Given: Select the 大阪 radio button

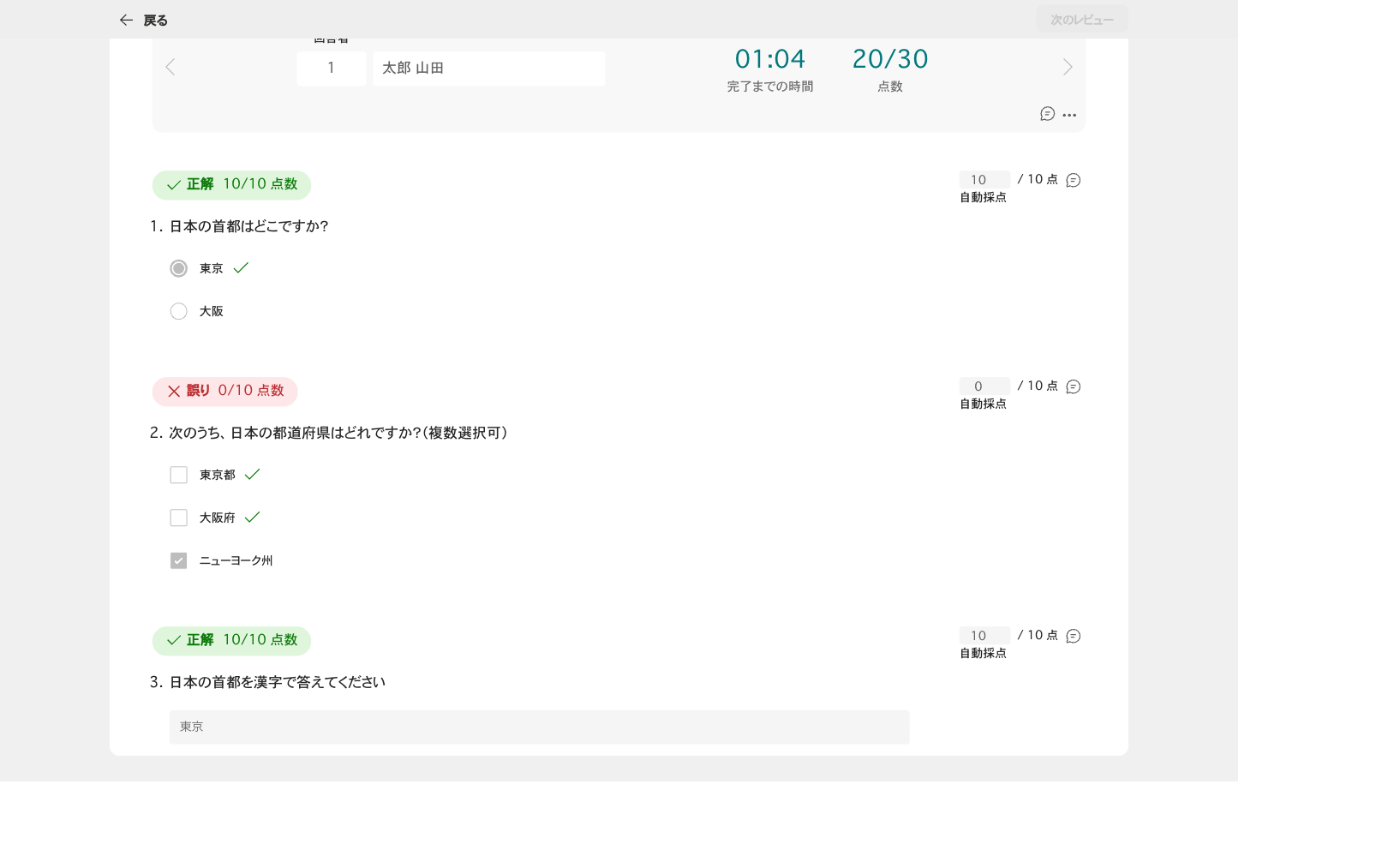Looking at the screenshot, I should coord(178,311).
